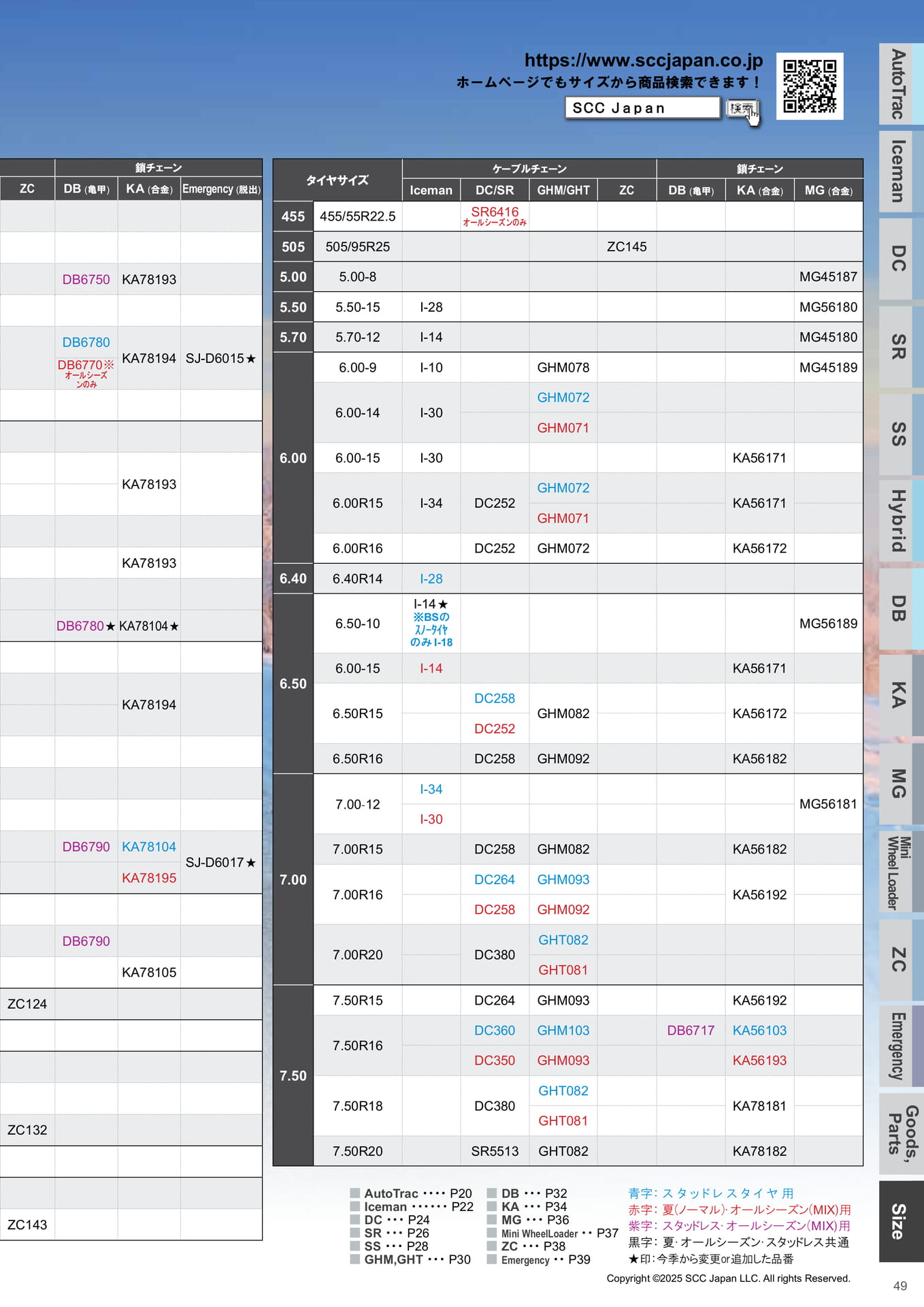Viewport: 924px width, 1307px height.
Task: Select the red KA78195 cell
Action: pos(149,878)
